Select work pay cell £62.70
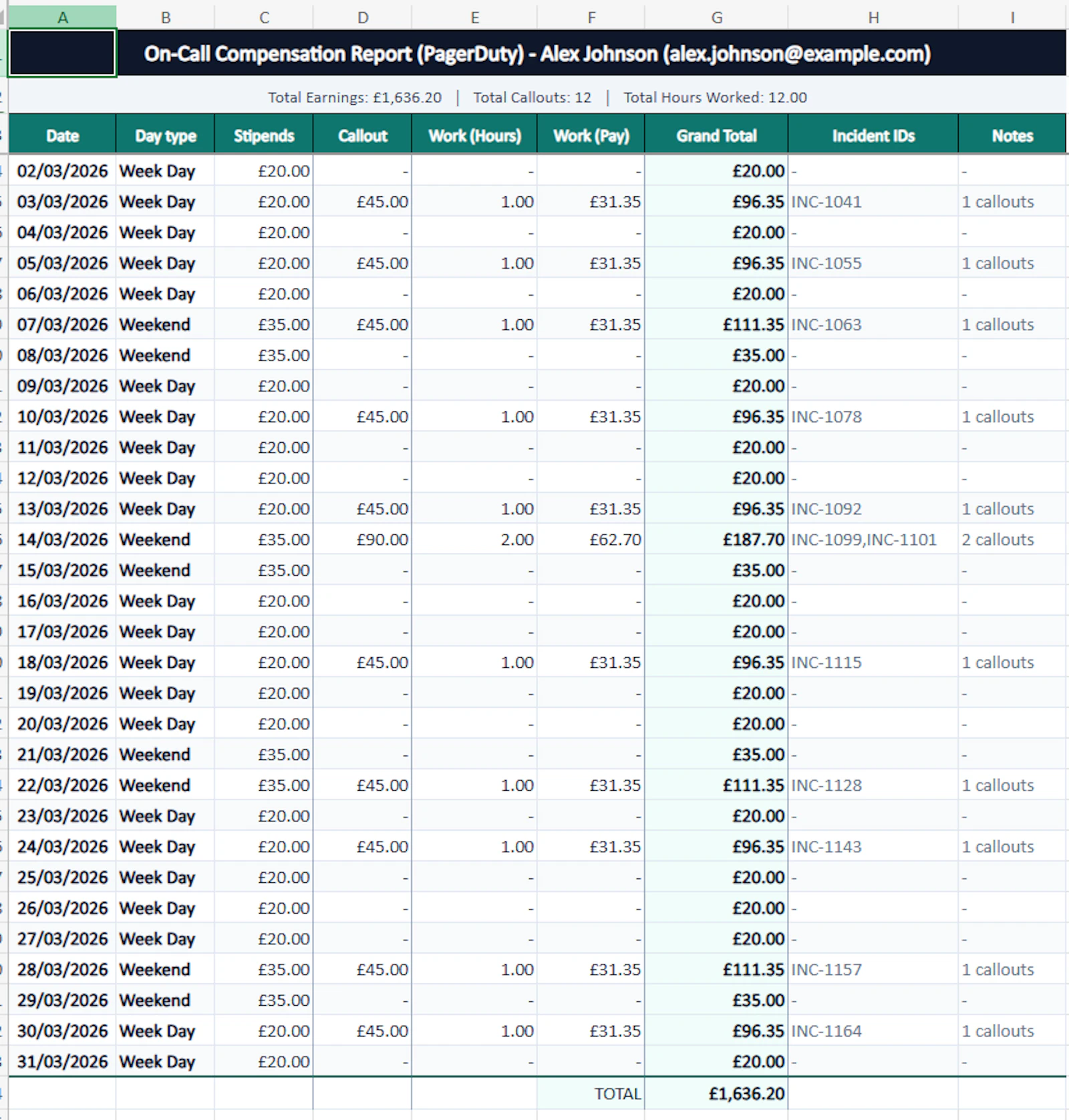Viewport: 1069px width, 1120px height. [591, 540]
